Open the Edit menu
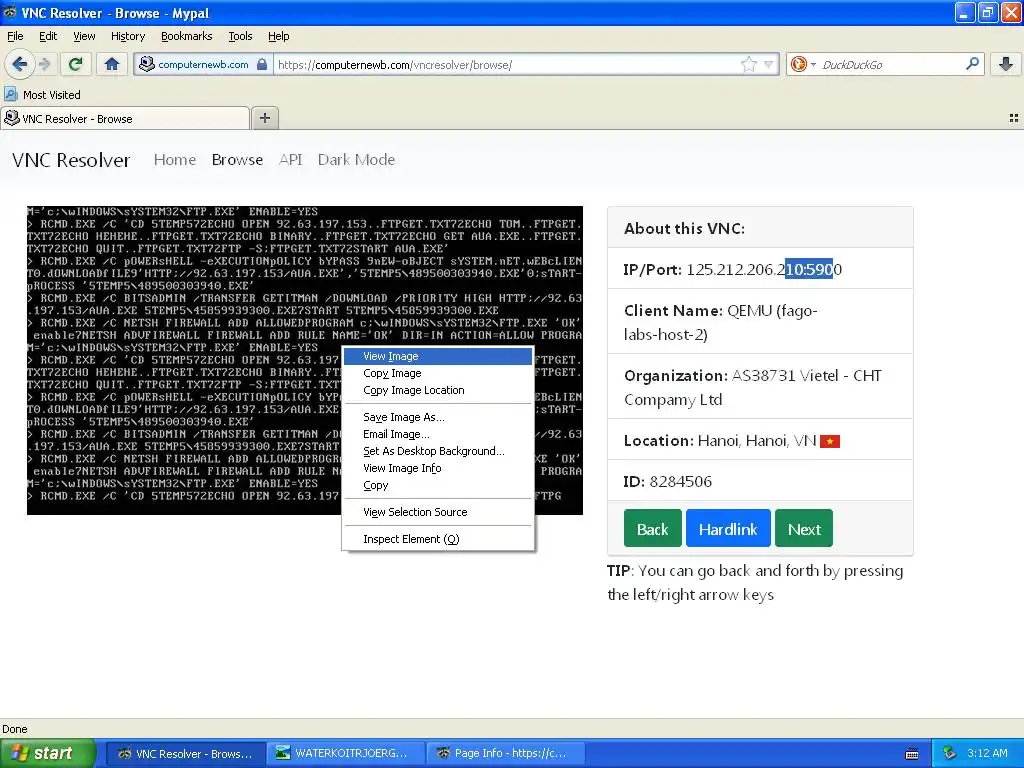 pos(48,36)
